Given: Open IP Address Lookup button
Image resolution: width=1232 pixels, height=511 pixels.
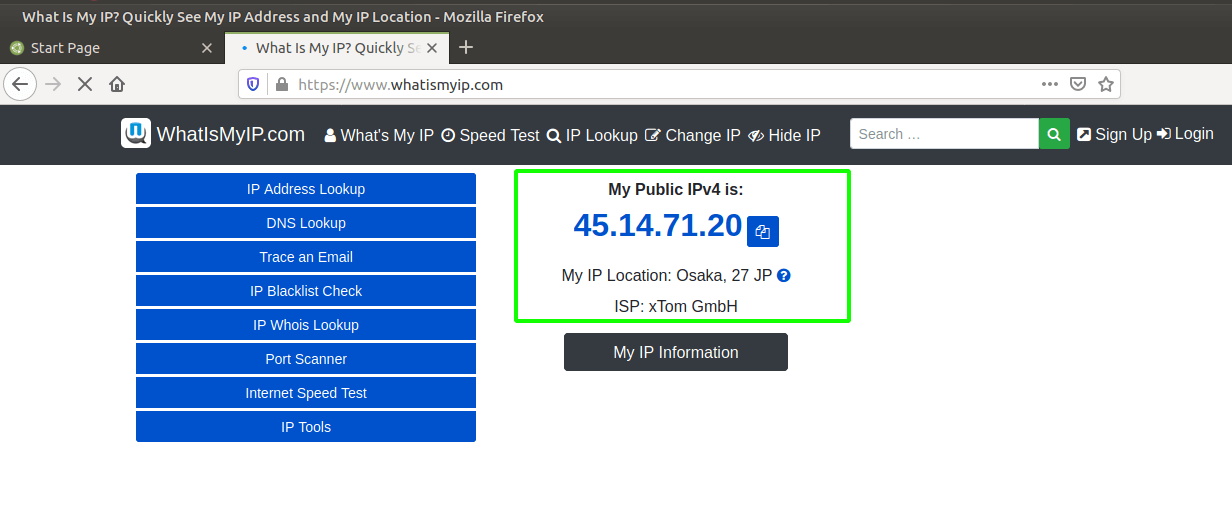Looking at the screenshot, I should 306,189.
